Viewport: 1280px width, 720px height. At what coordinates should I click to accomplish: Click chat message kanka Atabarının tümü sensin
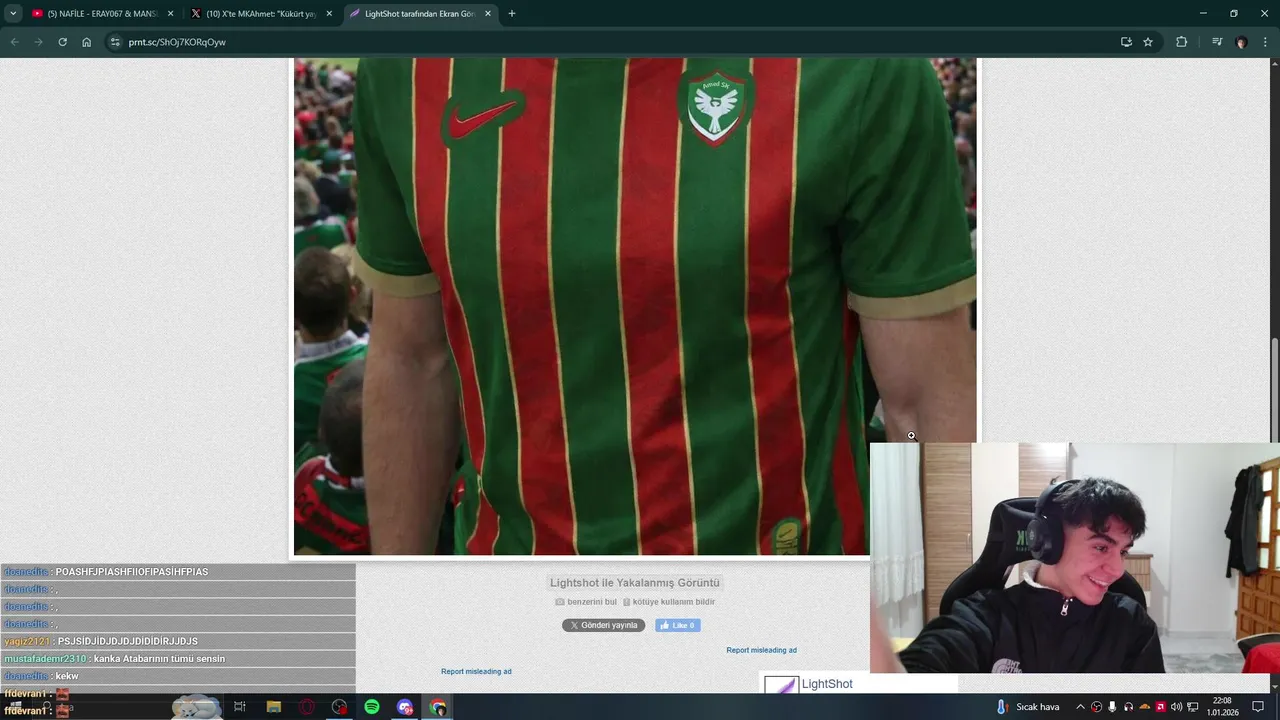coord(159,659)
